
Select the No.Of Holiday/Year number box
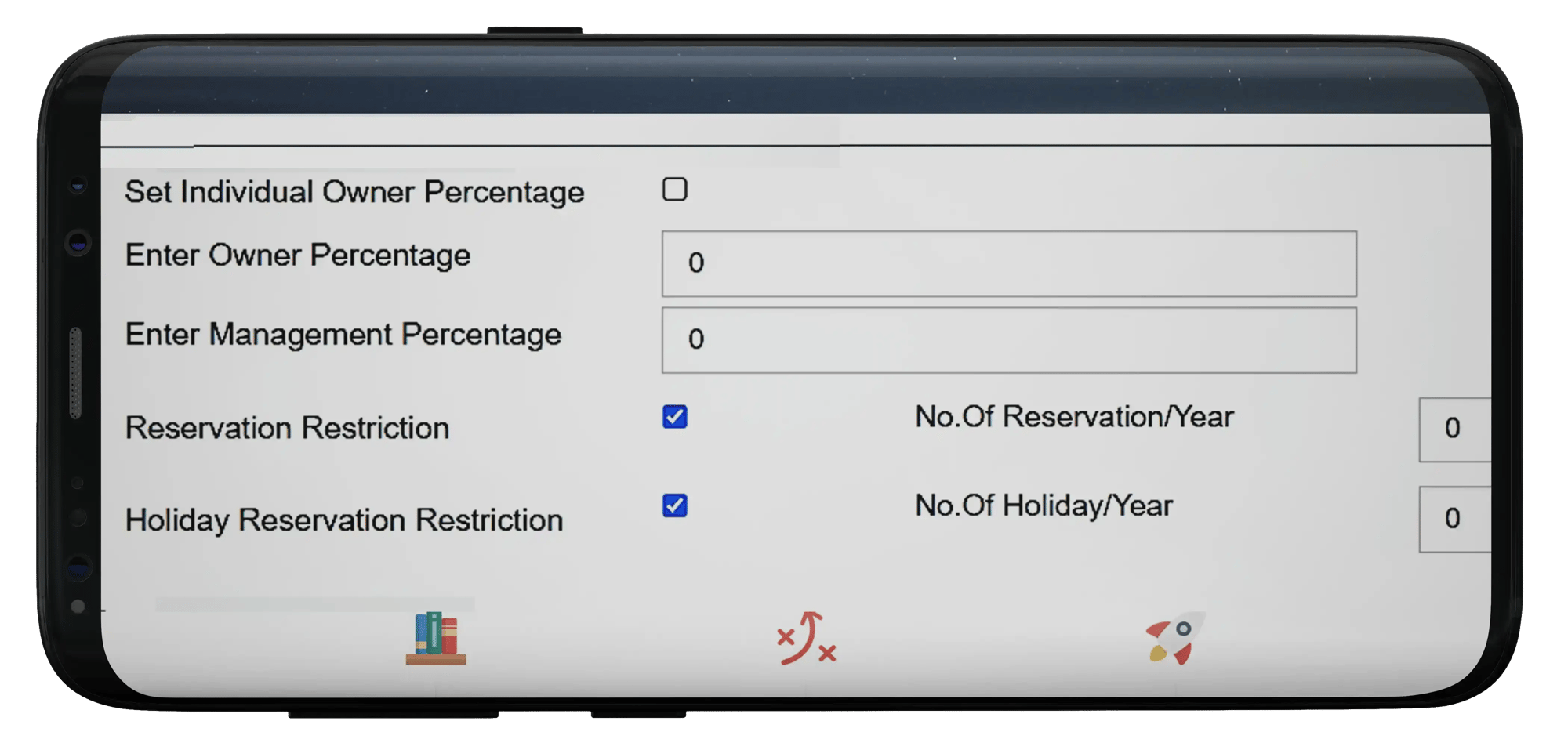[x=1454, y=519]
